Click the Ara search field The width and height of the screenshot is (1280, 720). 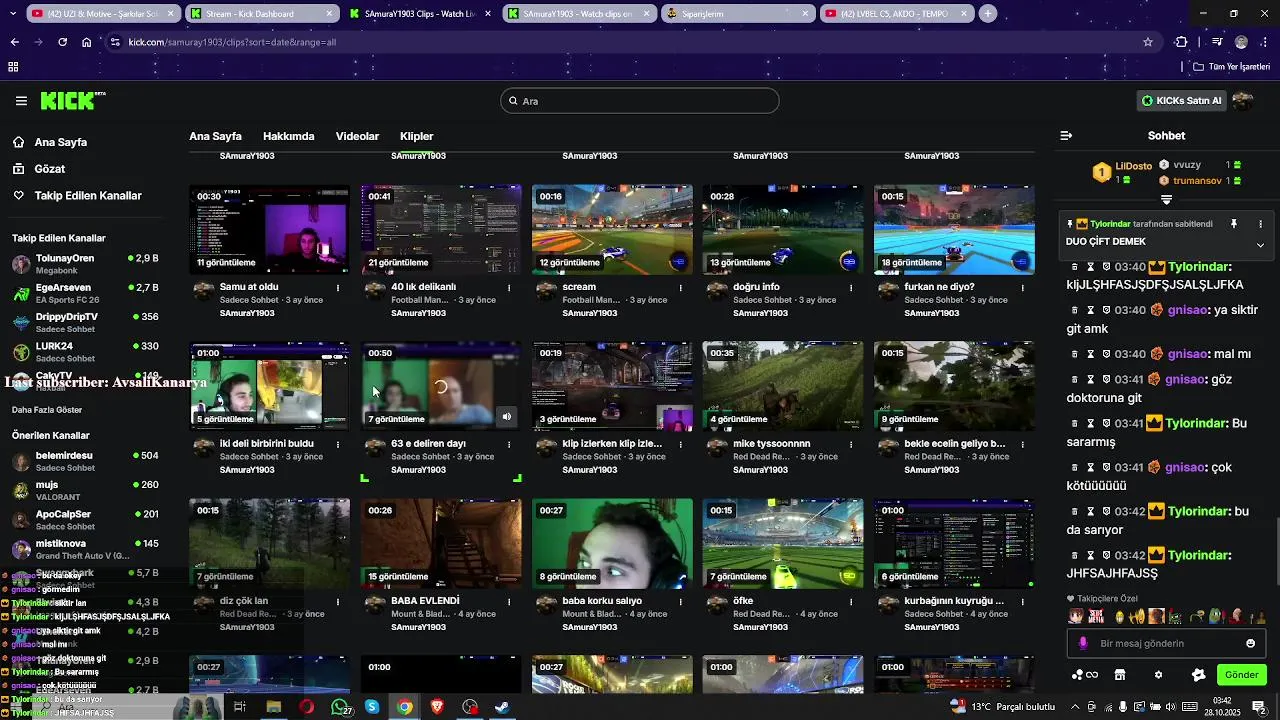click(x=640, y=101)
